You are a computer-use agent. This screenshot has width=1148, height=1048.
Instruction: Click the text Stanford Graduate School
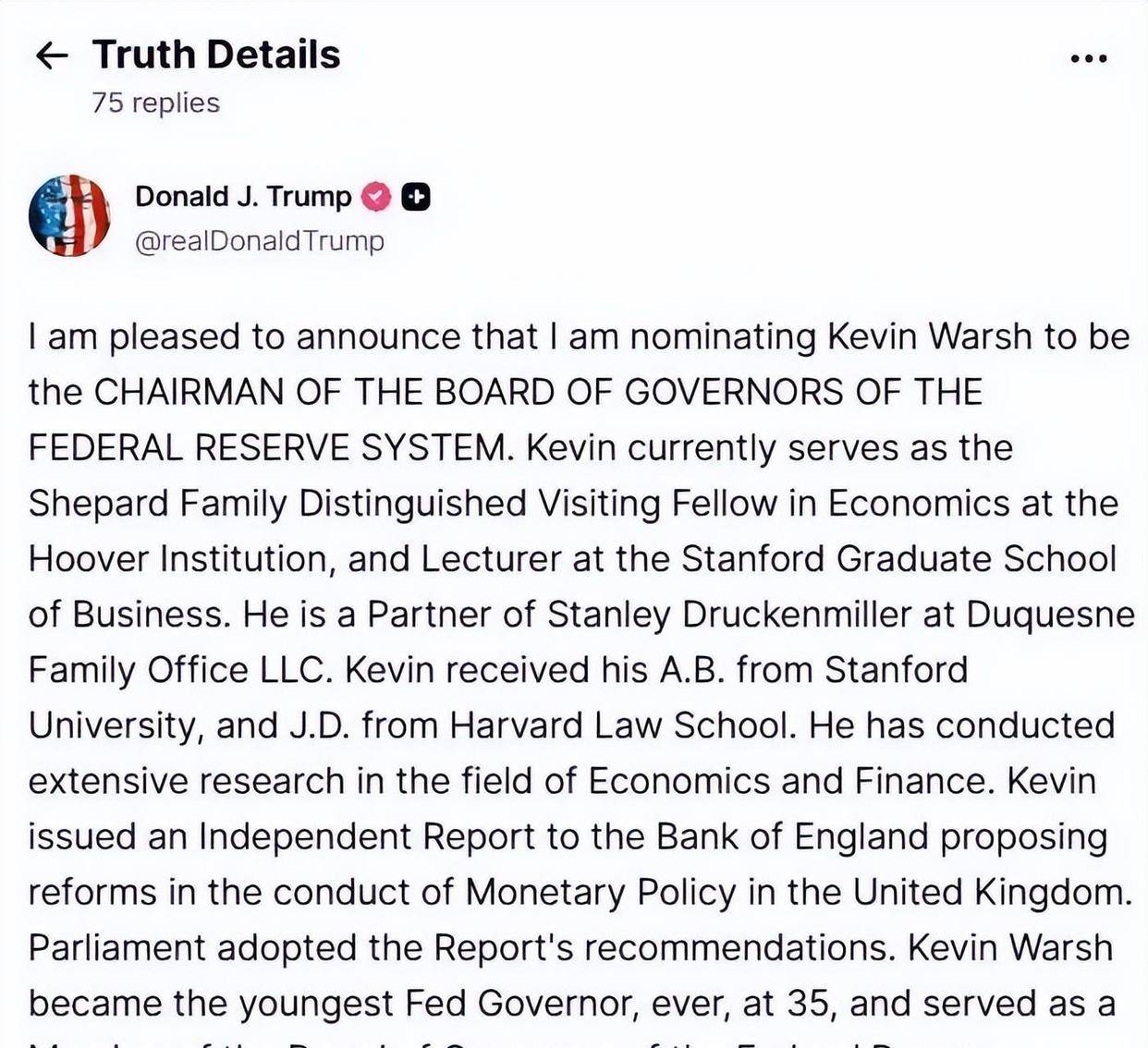coord(898,559)
